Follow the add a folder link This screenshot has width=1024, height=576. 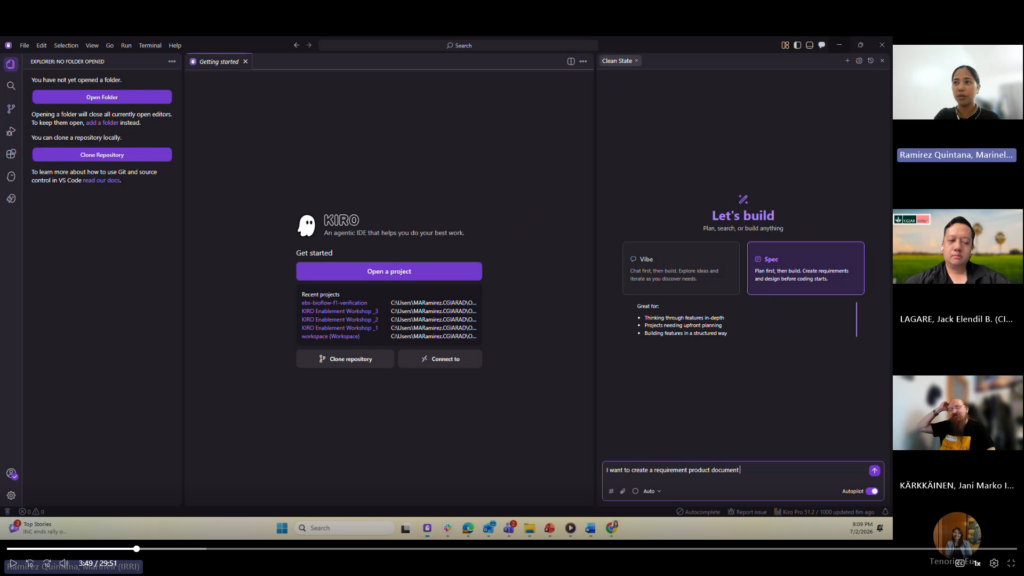tap(102, 123)
